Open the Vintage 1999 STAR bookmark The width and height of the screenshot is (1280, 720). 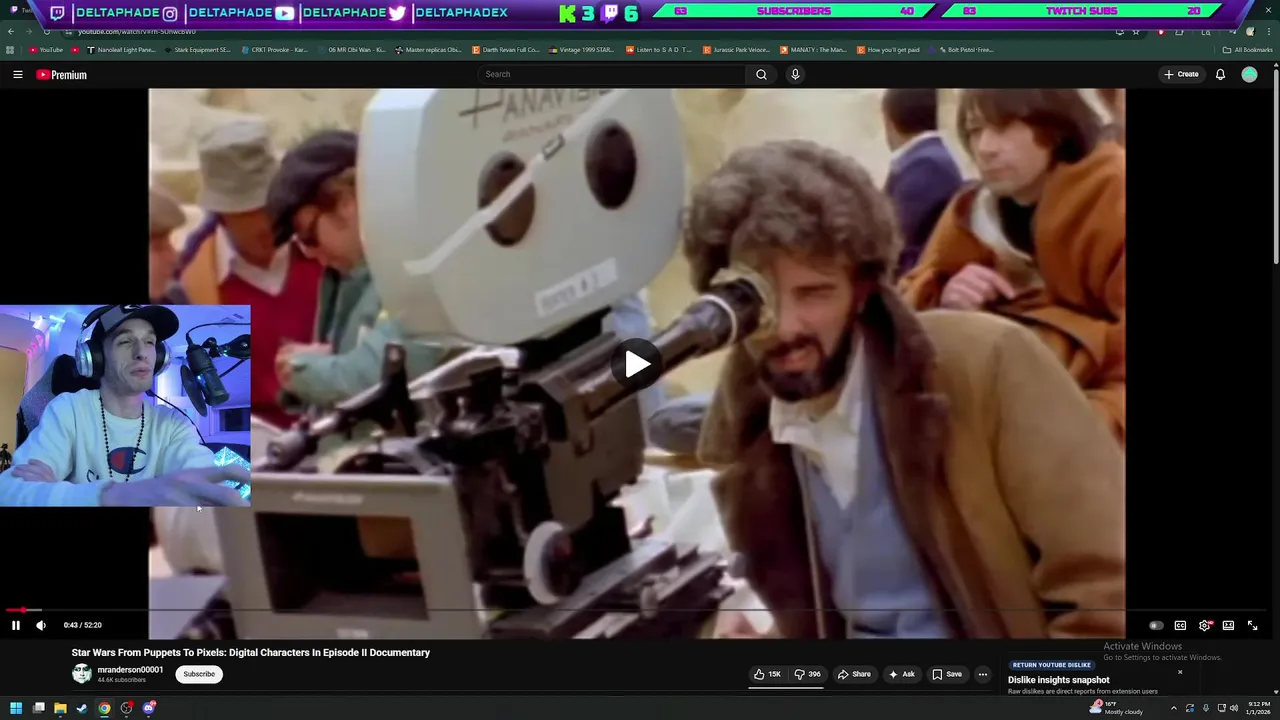[x=583, y=50]
